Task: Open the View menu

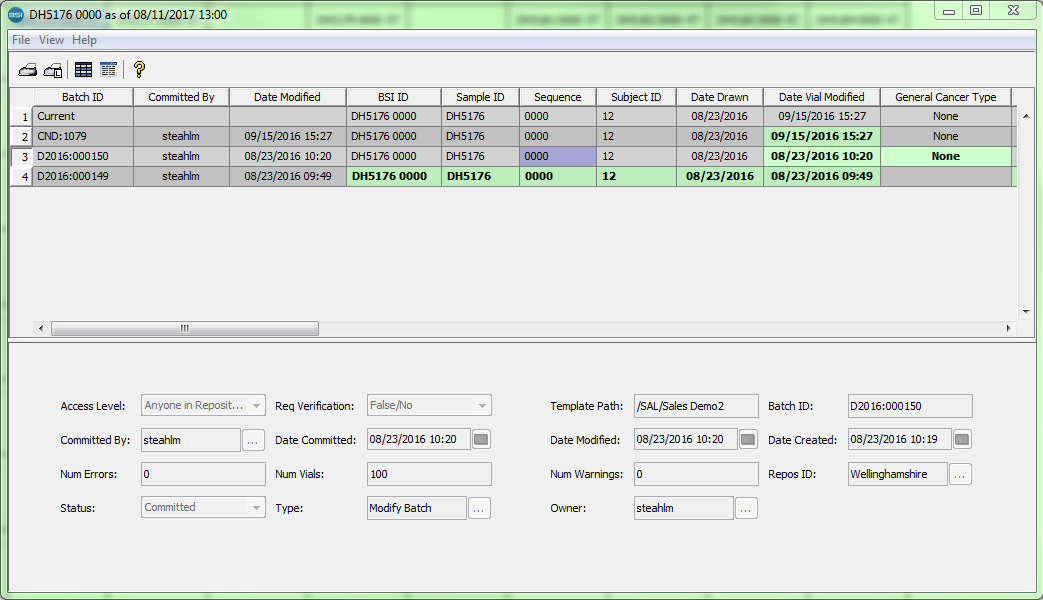Action: coord(50,40)
